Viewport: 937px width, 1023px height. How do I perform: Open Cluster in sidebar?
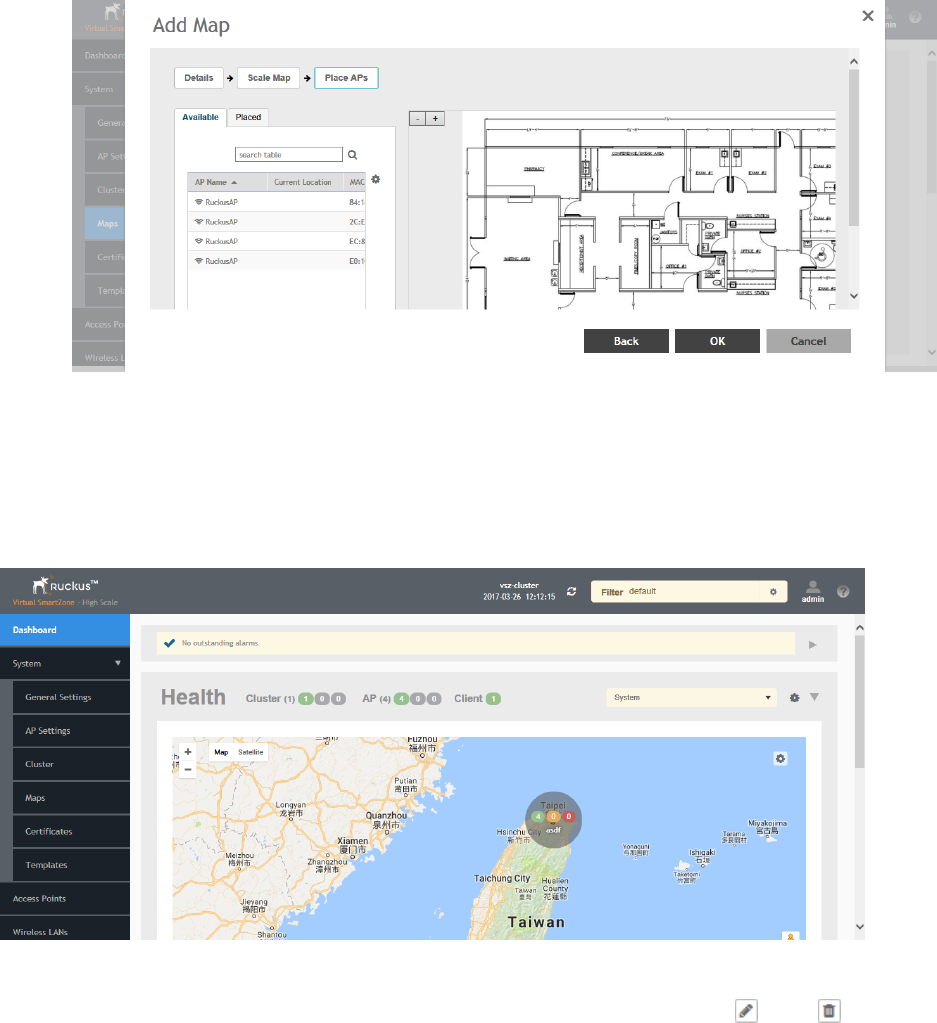71,764
